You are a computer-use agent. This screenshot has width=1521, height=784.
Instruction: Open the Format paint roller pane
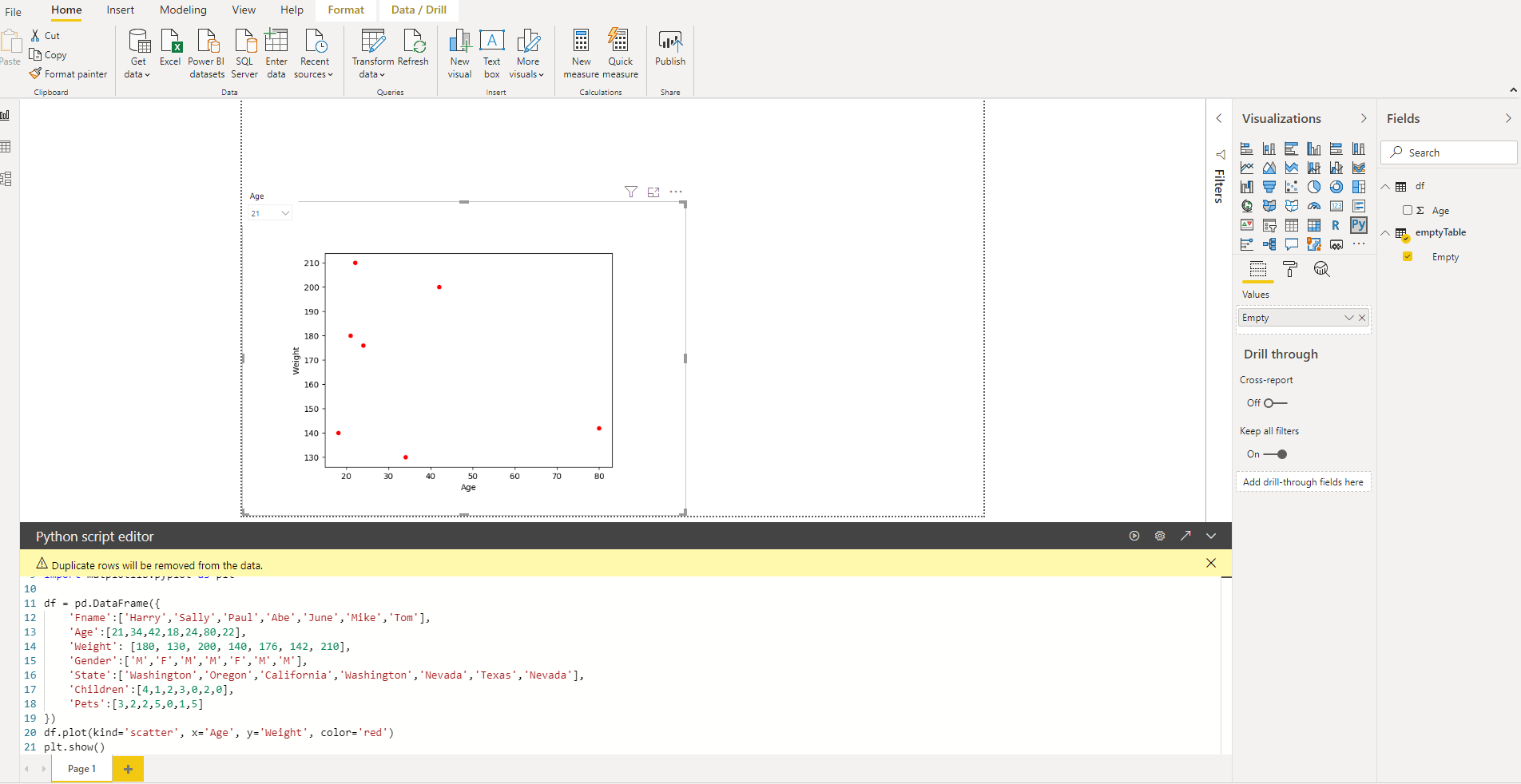(x=1289, y=269)
